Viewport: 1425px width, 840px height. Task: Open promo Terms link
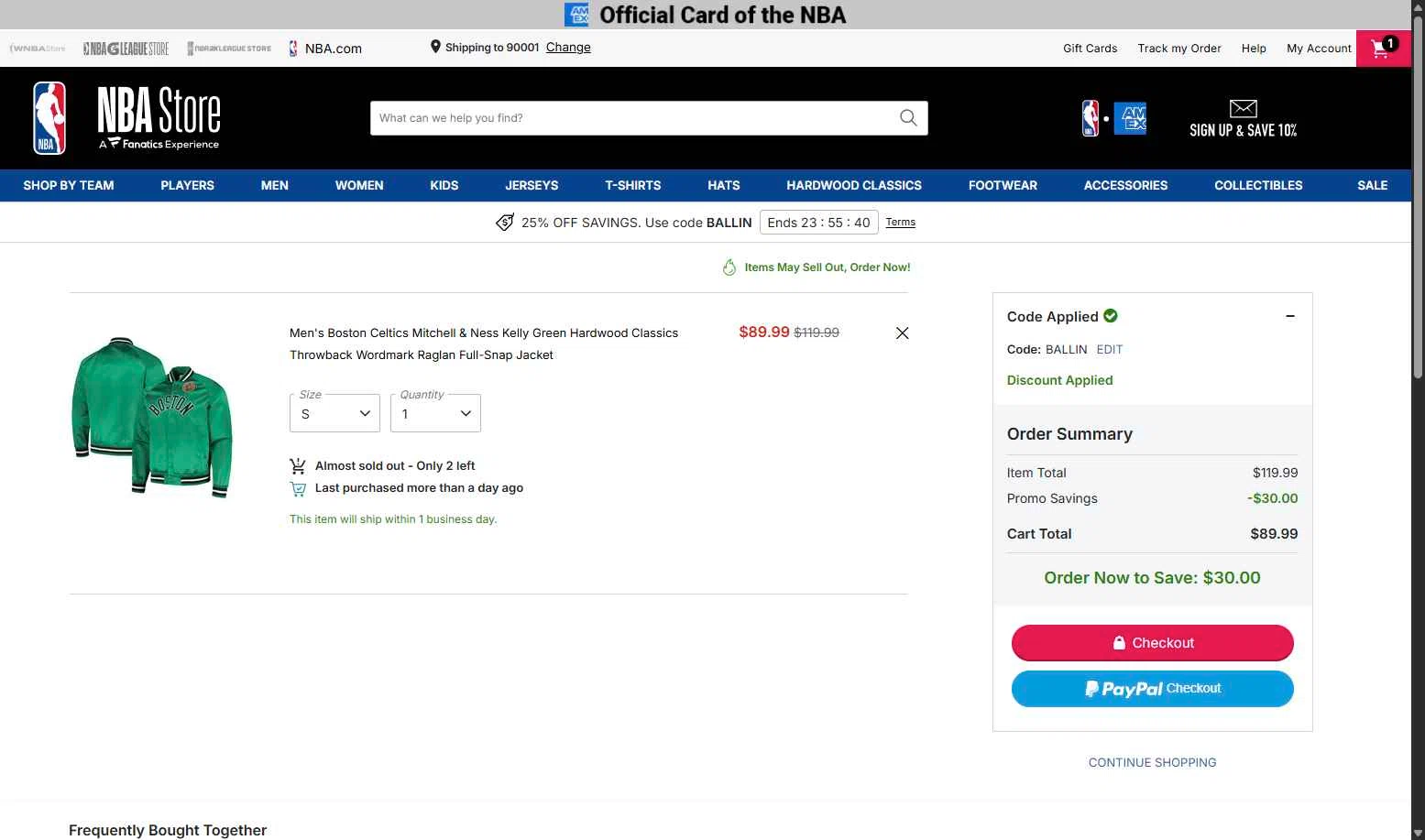(901, 222)
